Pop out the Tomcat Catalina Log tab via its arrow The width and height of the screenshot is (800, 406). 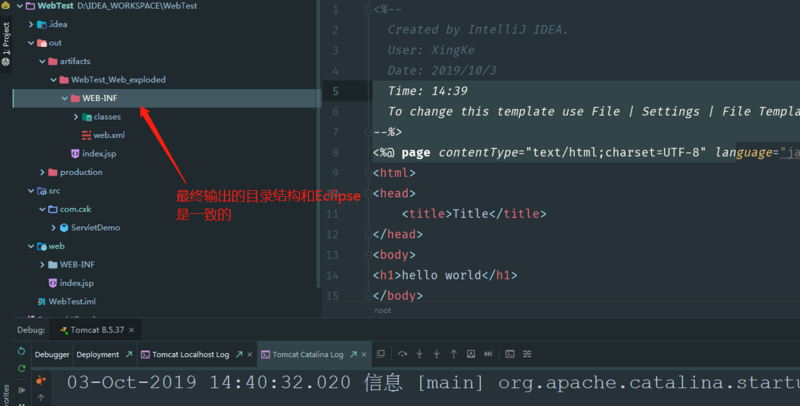tap(354, 354)
